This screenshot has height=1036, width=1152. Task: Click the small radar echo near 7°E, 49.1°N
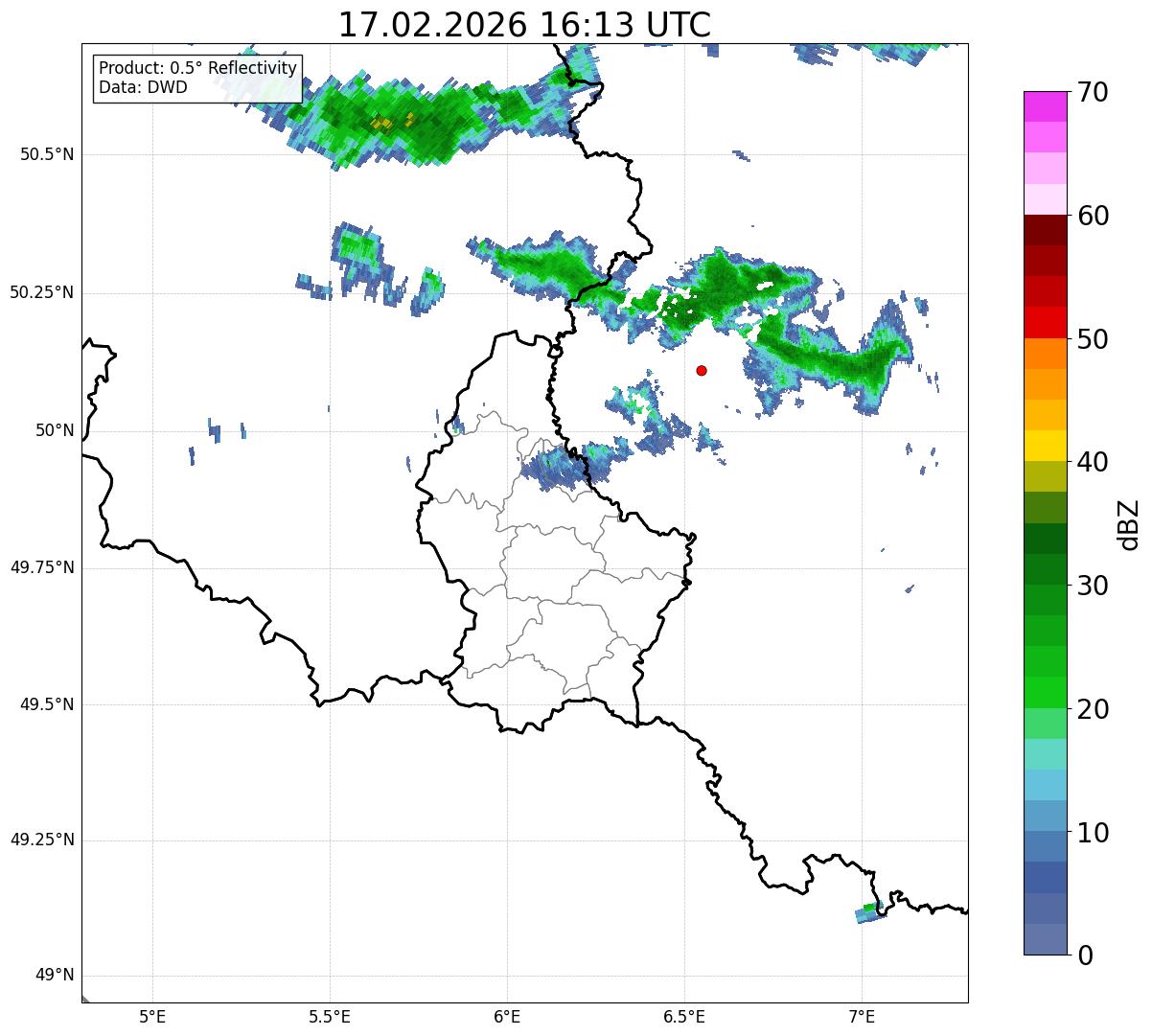868,913
